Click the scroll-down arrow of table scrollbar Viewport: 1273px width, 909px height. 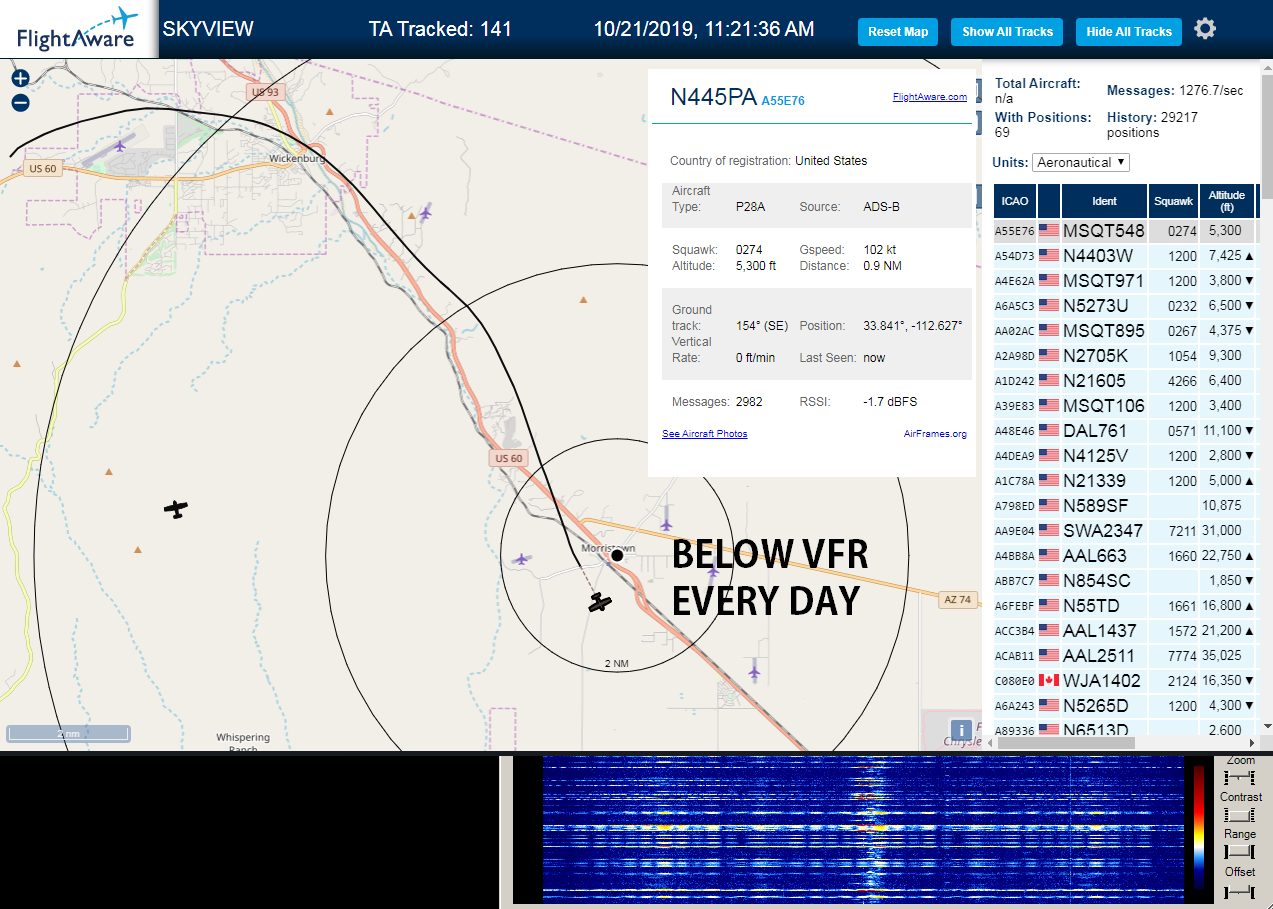point(1267,726)
